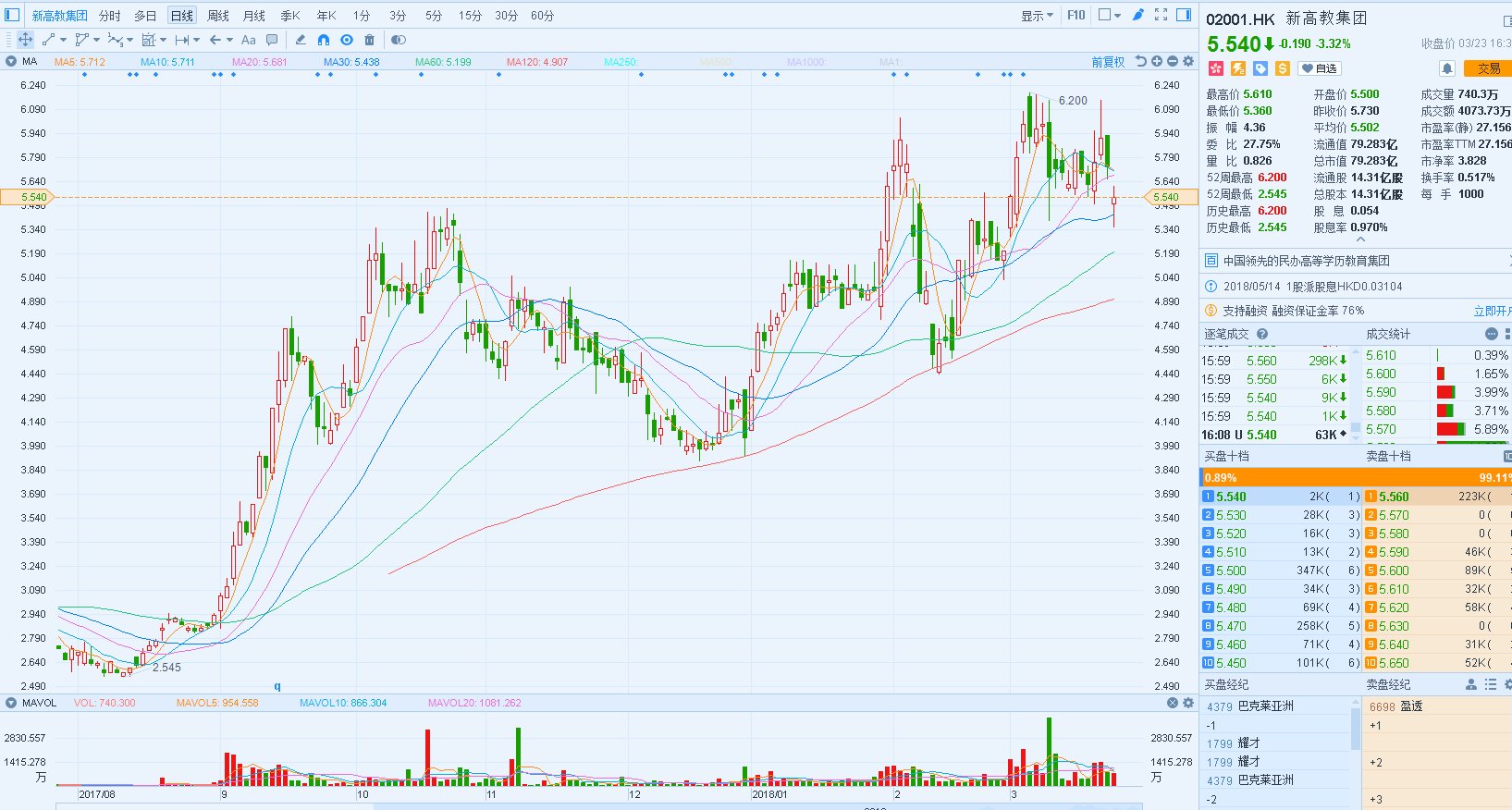The image size is (1512, 810).
Task: Click the orange 交易 trade button
Action: coord(1489,68)
